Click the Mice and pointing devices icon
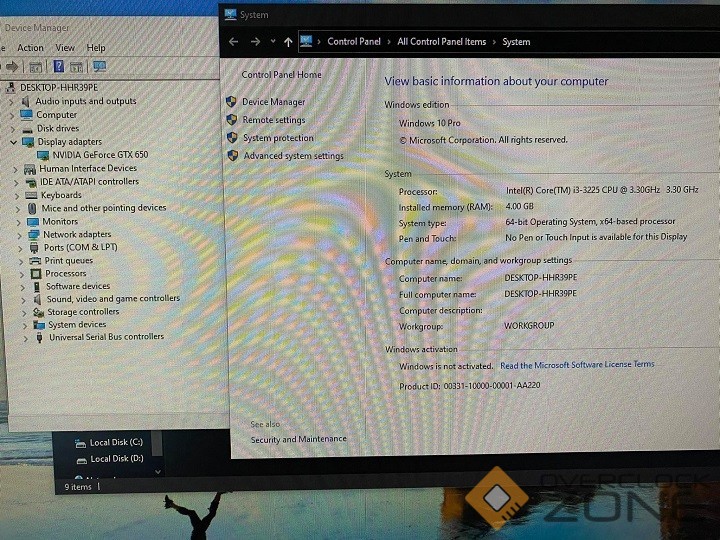 [x=32, y=208]
